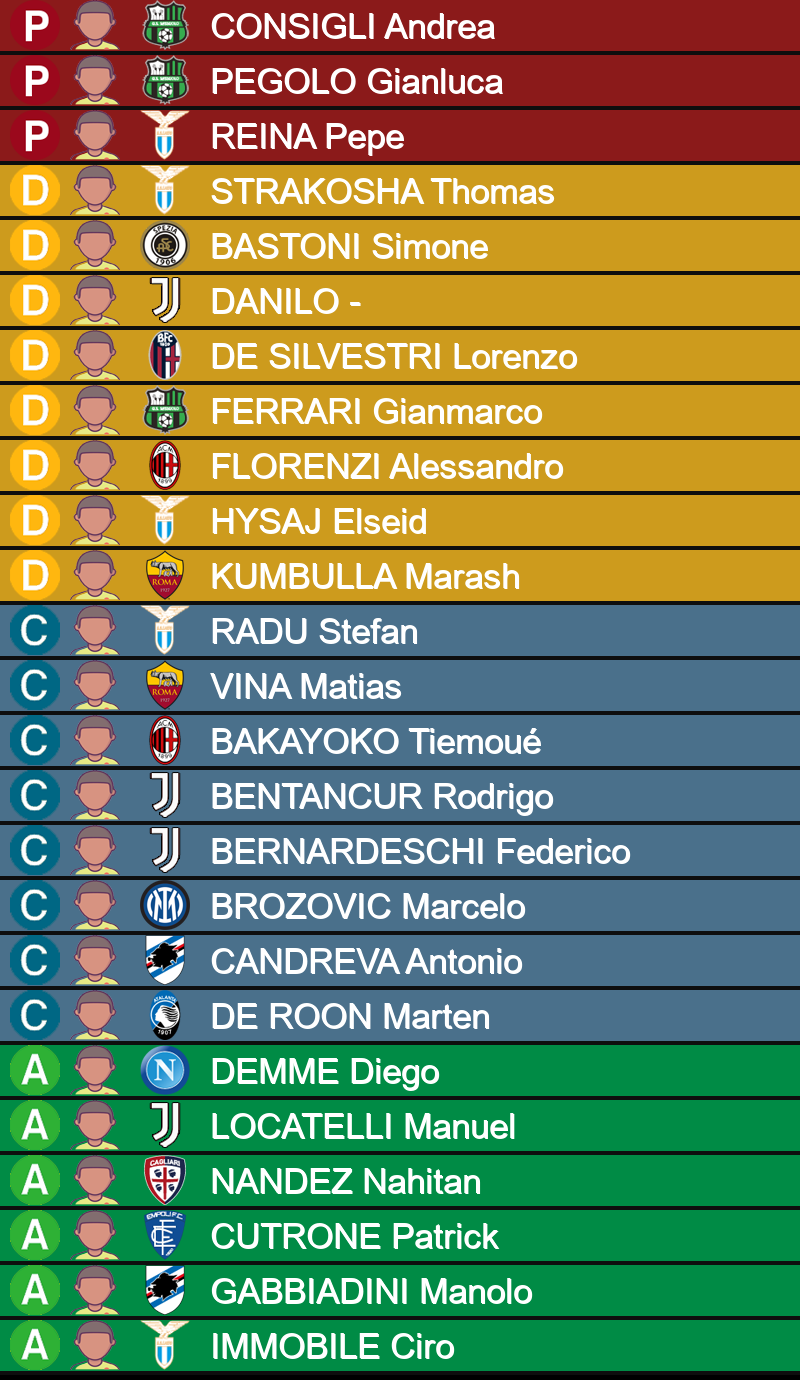Click the P role badge for REINA Pepe
800x1380 pixels.
click(x=35, y=136)
